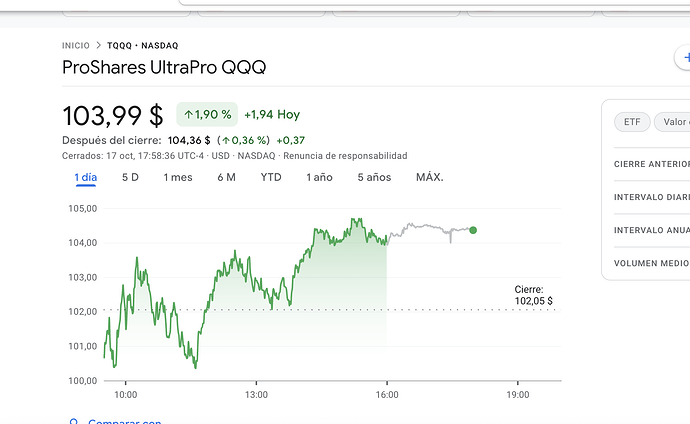The image size is (690, 424).
Task: Click the ETF tag chip
Action: [x=631, y=122]
